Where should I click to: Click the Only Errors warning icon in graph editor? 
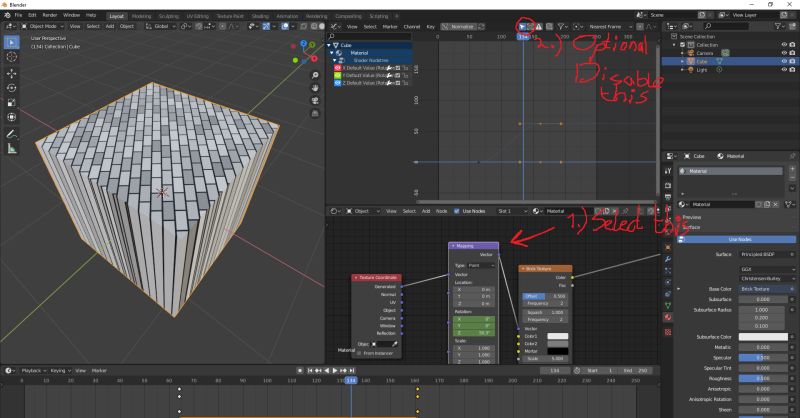(x=539, y=27)
